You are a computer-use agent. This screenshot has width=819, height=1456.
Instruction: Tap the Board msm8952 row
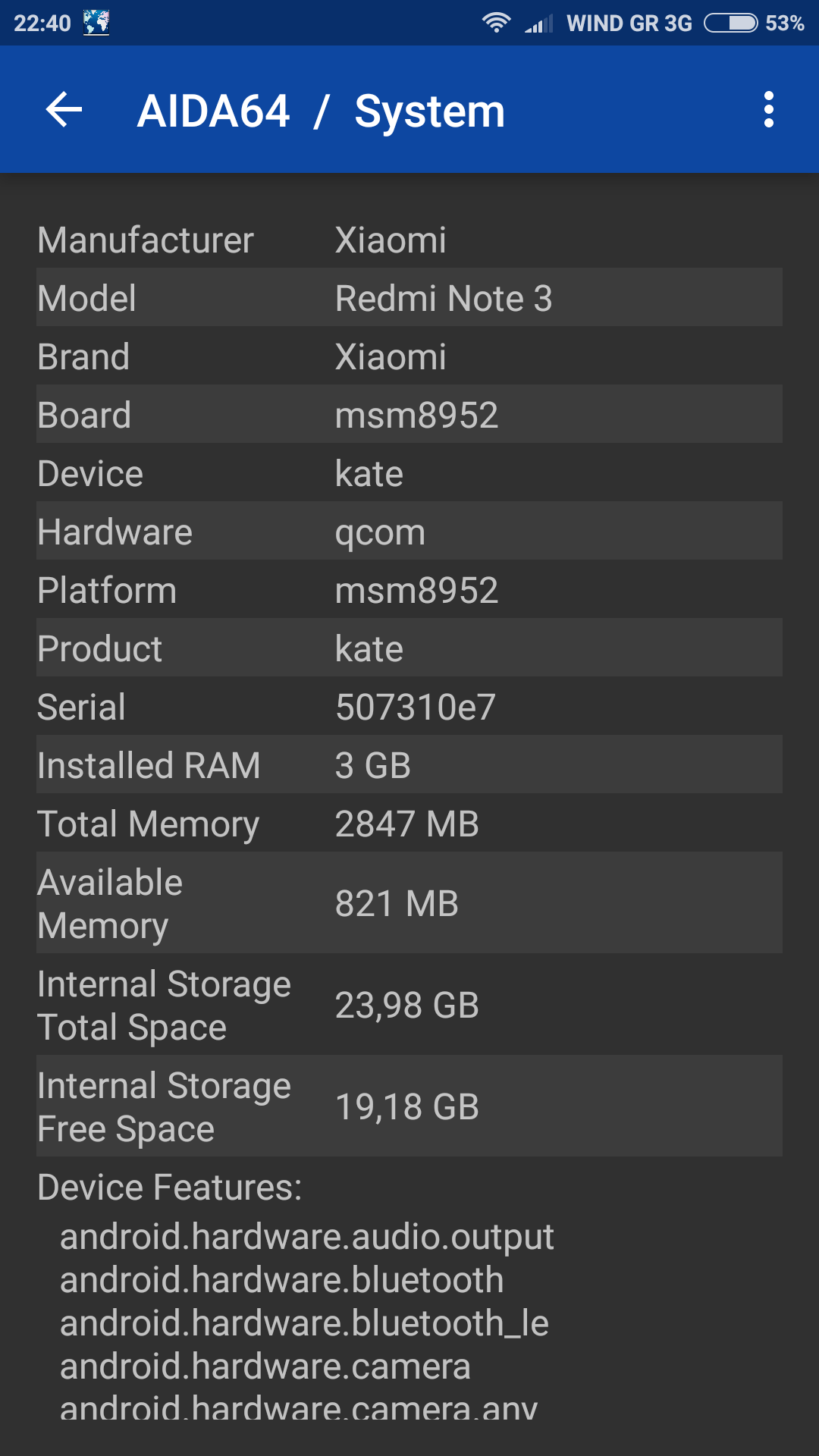pyautogui.click(x=409, y=415)
